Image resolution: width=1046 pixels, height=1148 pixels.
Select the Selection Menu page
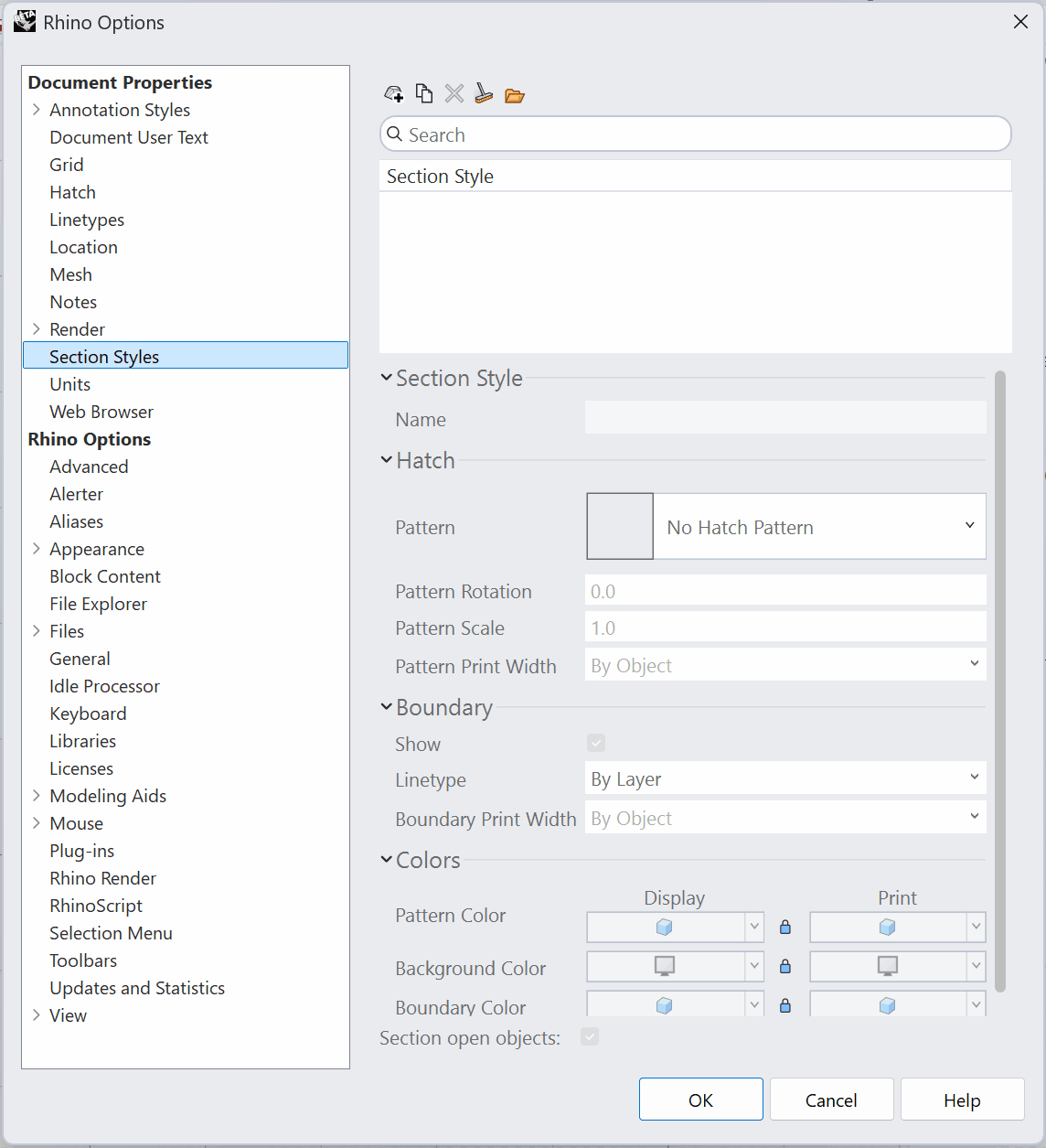click(x=111, y=933)
